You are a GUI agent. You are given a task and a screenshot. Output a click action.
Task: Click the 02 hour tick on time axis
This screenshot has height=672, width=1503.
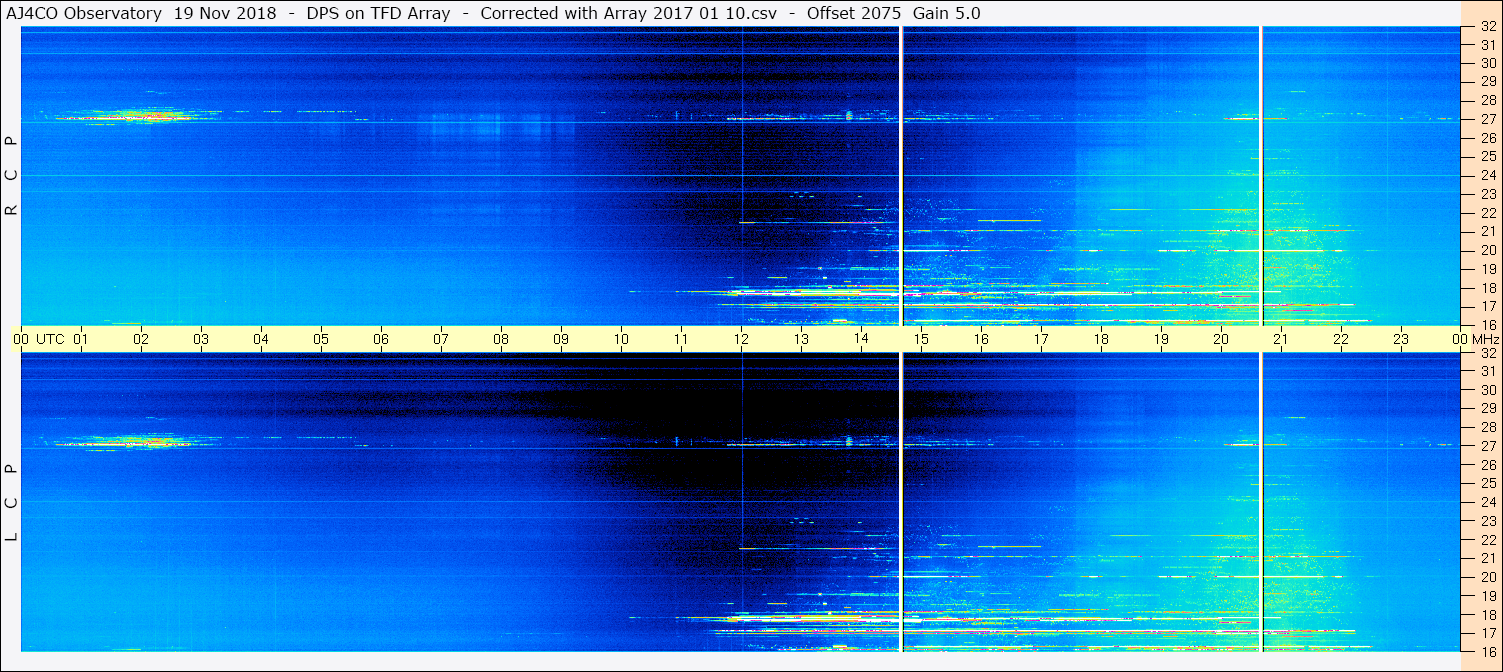point(141,339)
